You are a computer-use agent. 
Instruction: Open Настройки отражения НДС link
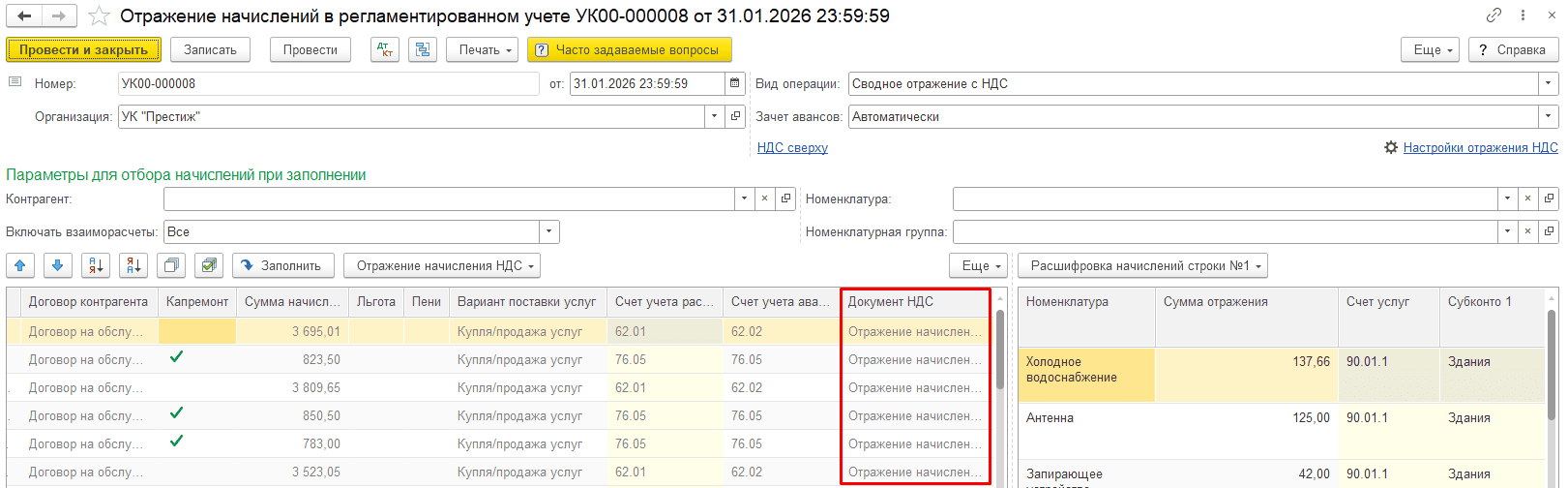(x=1480, y=147)
